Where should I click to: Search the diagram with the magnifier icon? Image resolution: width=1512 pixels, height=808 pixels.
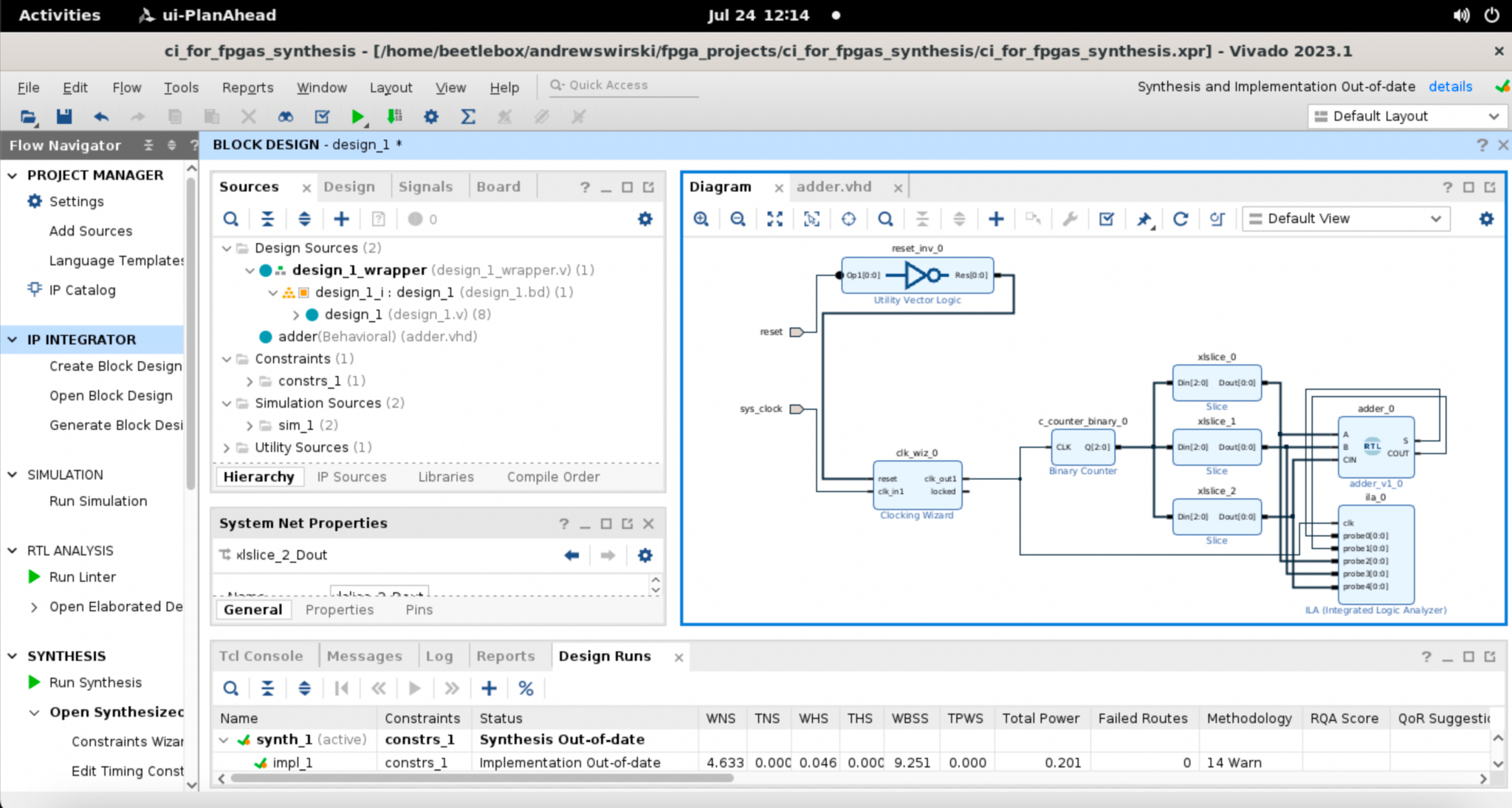[885, 219]
